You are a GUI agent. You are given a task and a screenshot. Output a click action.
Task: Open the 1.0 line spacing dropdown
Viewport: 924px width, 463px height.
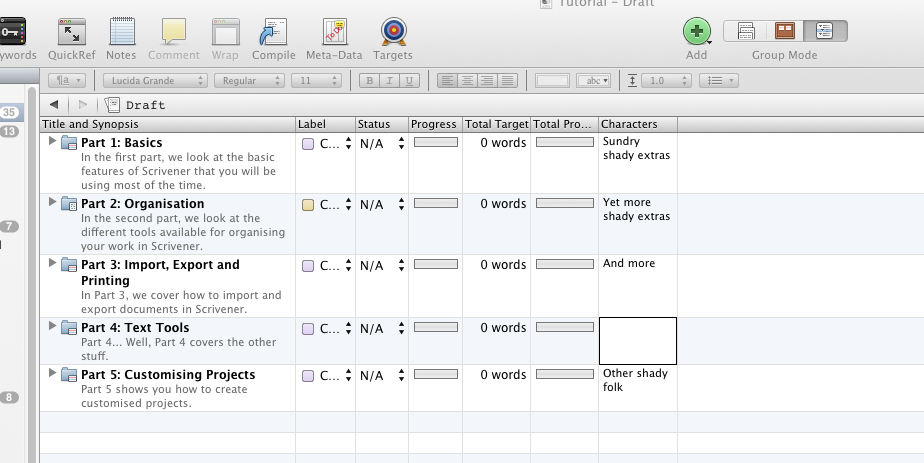(666, 81)
